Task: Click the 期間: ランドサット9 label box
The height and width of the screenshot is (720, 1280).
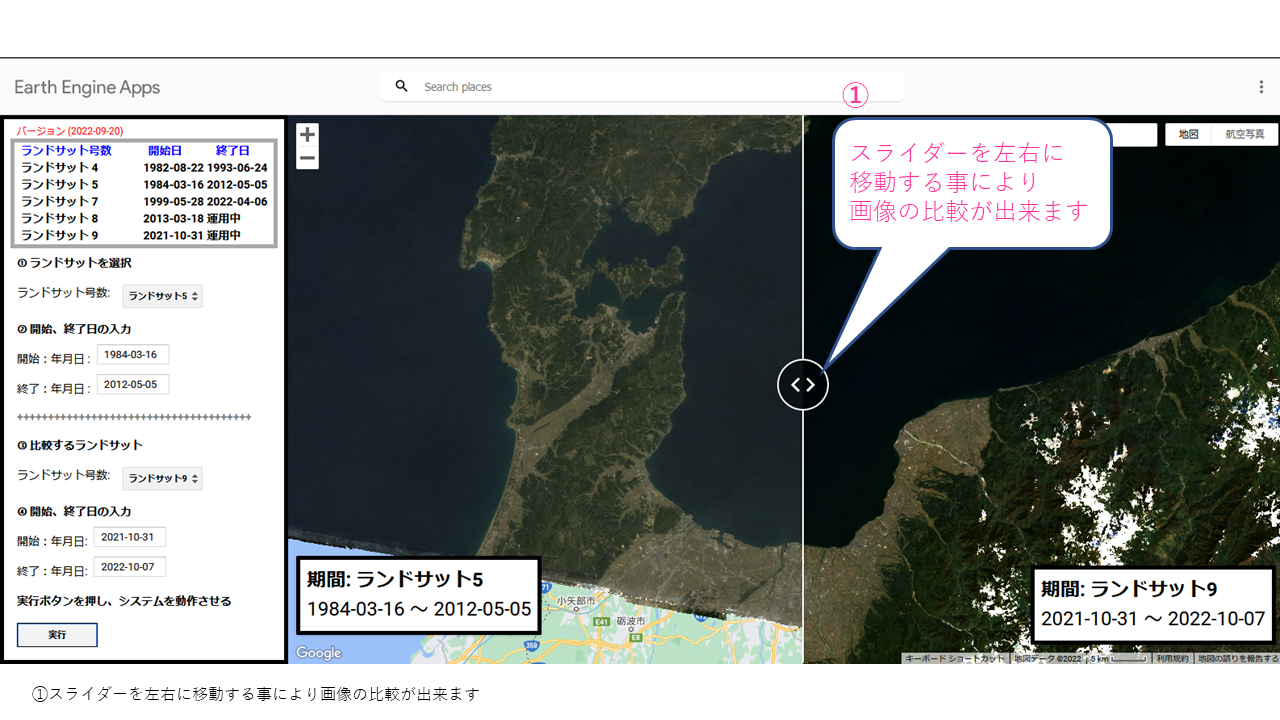Action: coord(1153,604)
